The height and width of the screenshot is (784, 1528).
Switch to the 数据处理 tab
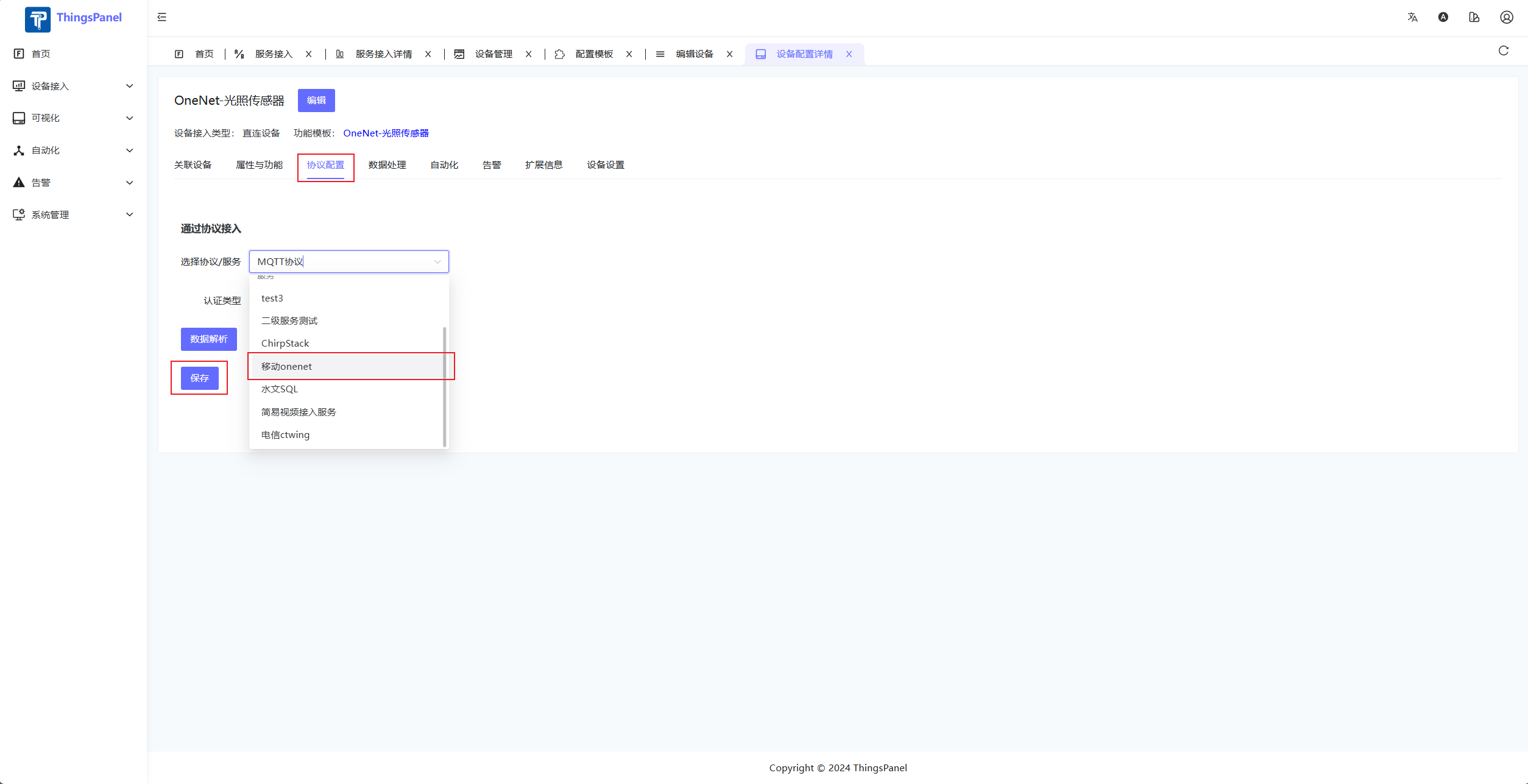click(x=387, y=165)
